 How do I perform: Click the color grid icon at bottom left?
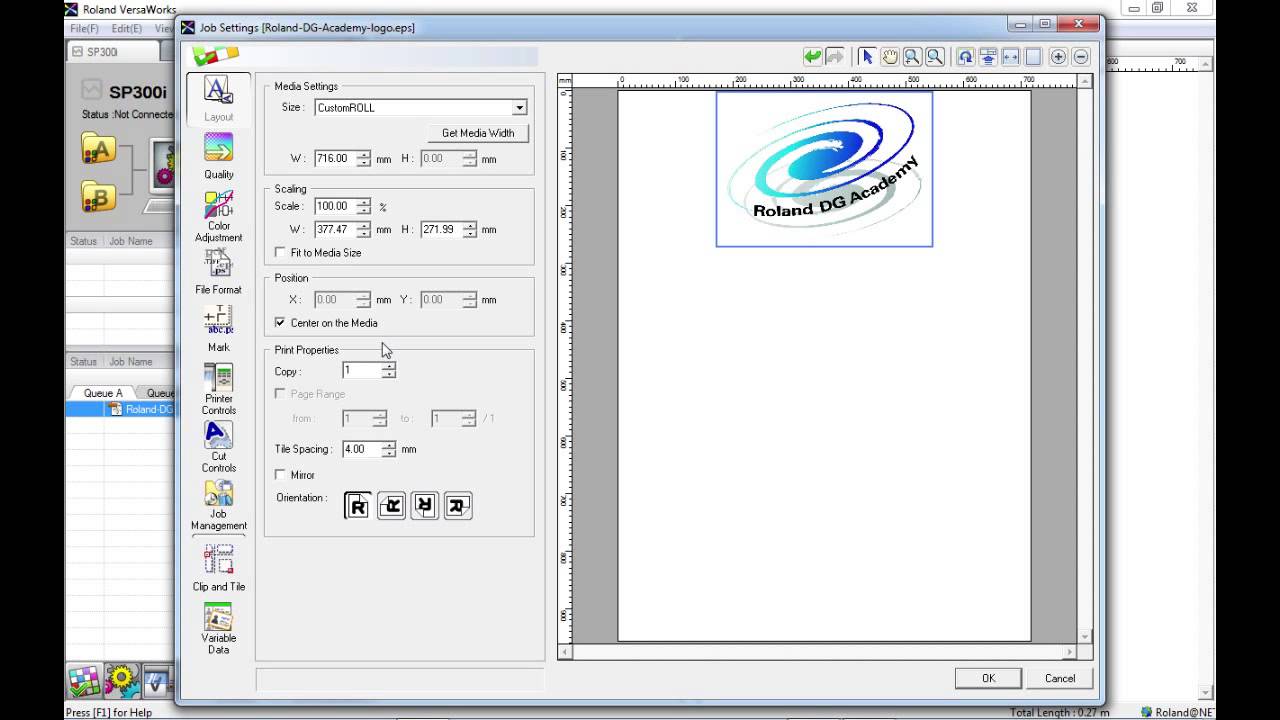click(84, 680)
